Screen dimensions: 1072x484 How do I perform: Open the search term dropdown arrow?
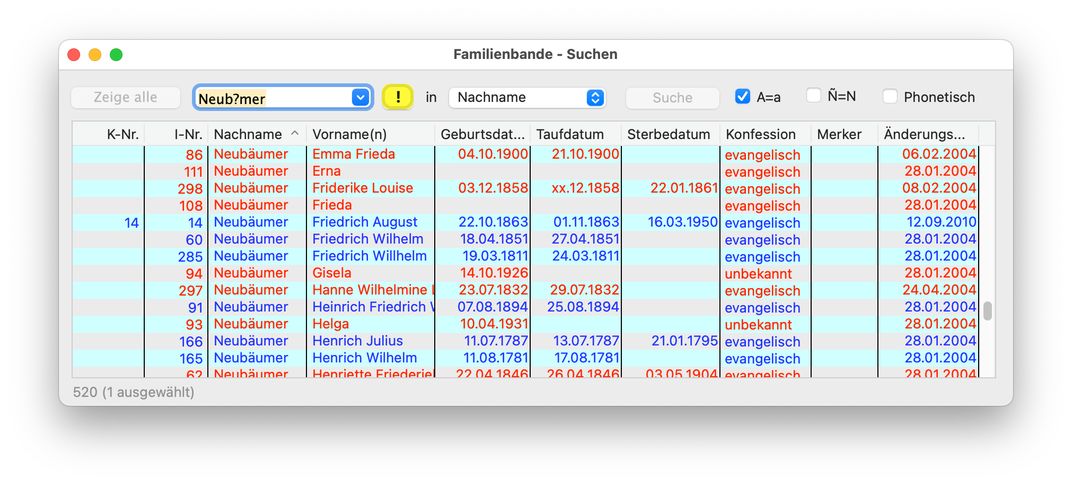pyautogui.click(x=361, y=97)
